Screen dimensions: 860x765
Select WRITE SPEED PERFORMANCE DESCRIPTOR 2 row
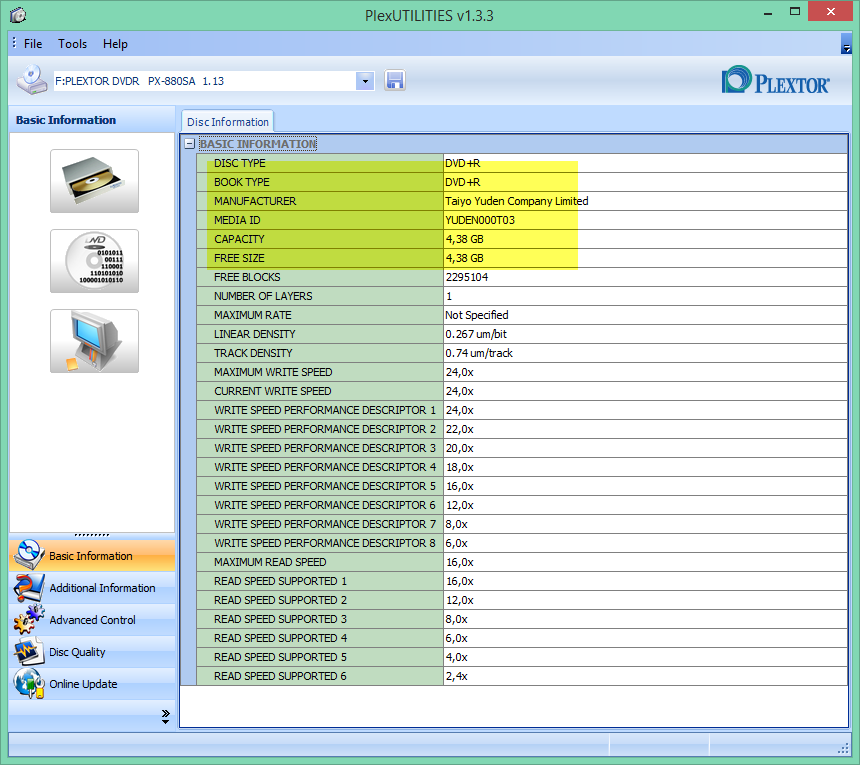522,429
